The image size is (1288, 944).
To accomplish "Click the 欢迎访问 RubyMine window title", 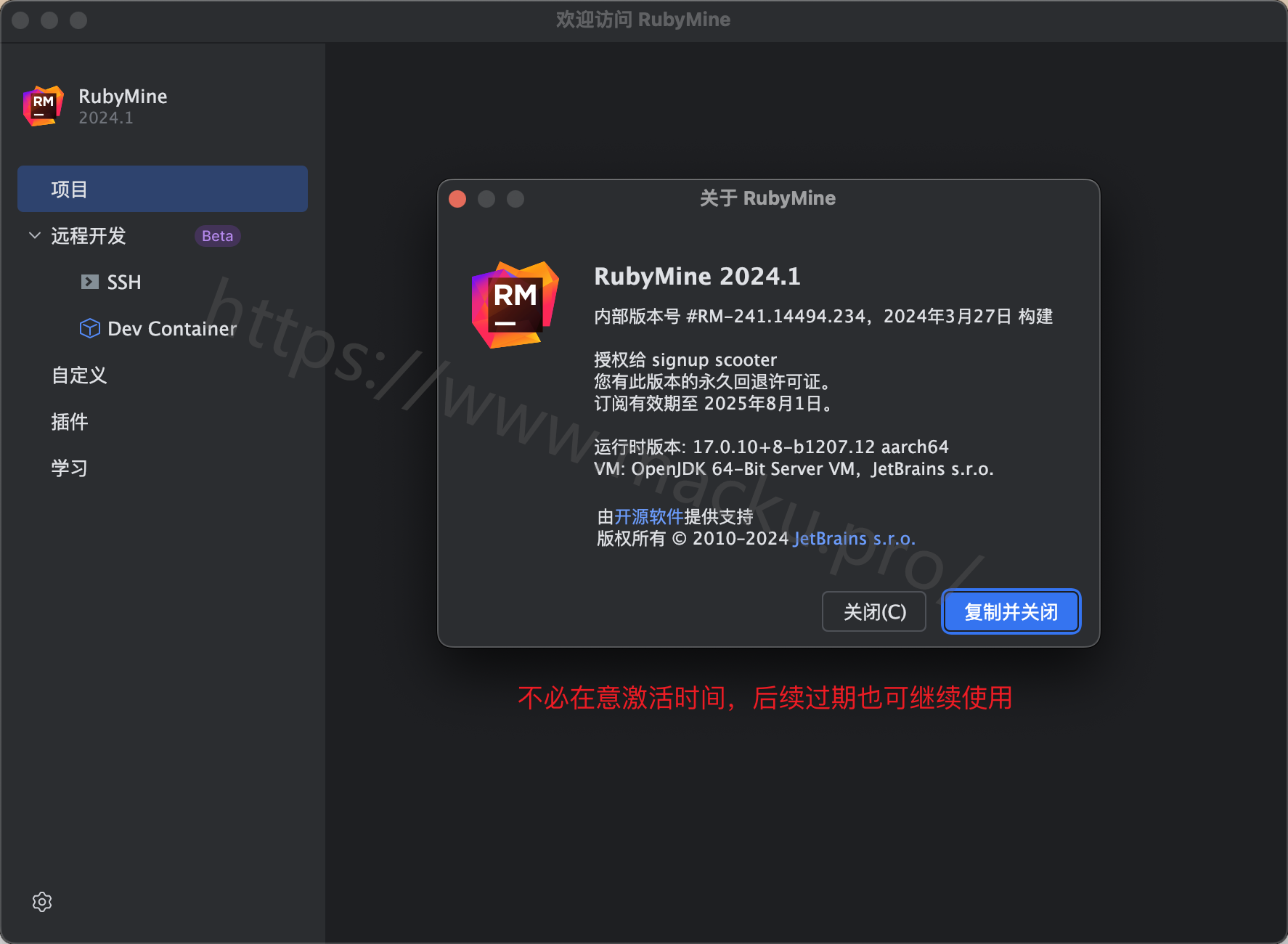I will (x=643, y=20).
